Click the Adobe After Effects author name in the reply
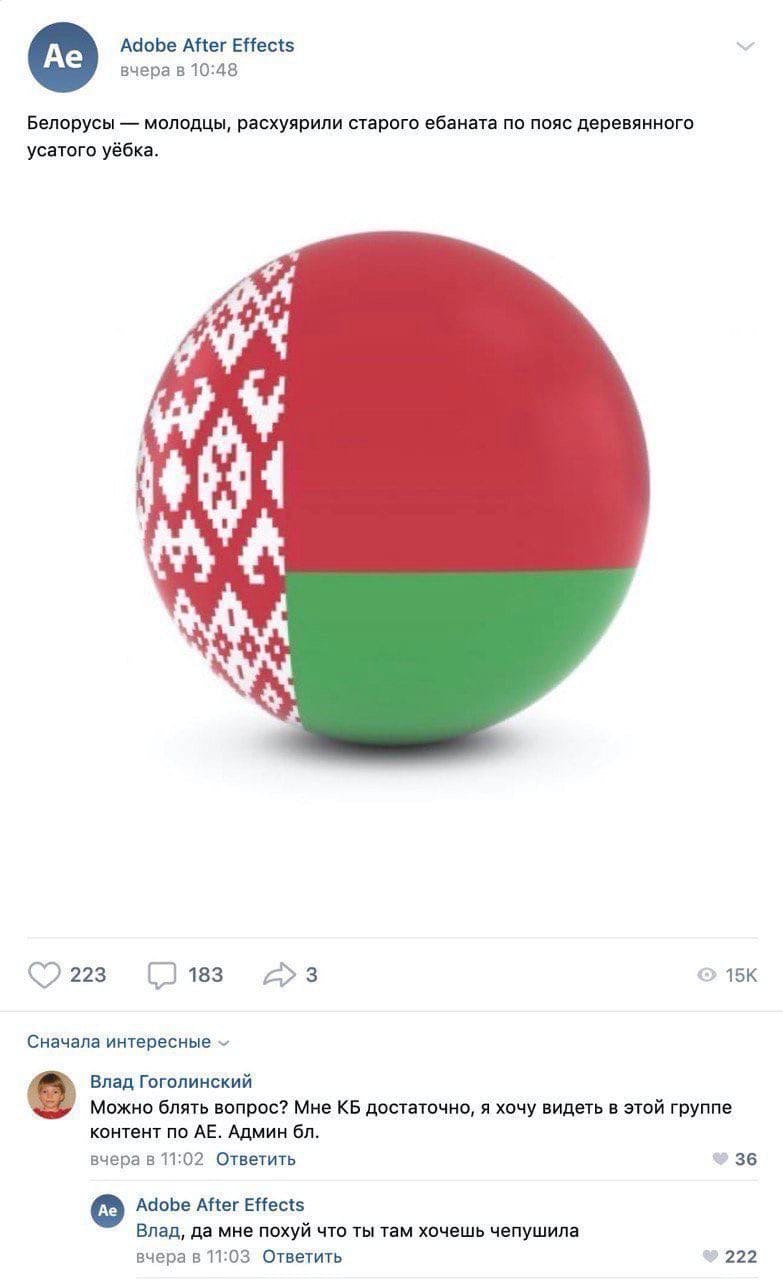This screenshot has width=783, height=1280. click(x=220, y=1205)
